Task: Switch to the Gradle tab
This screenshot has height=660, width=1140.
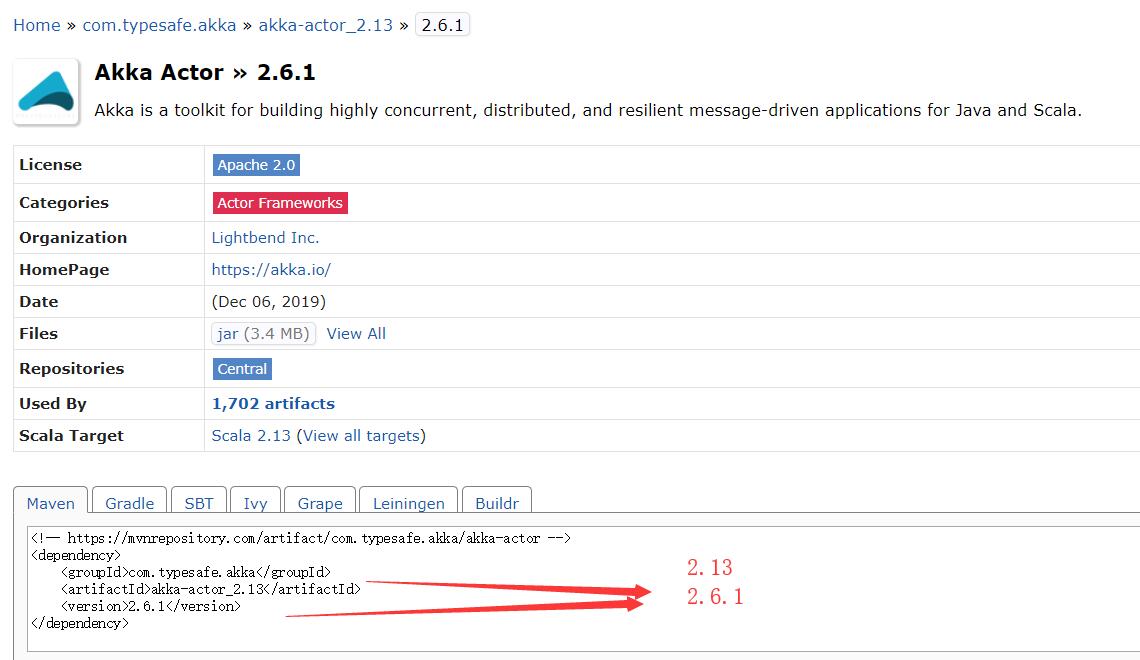Action: [x=129, y=503]
